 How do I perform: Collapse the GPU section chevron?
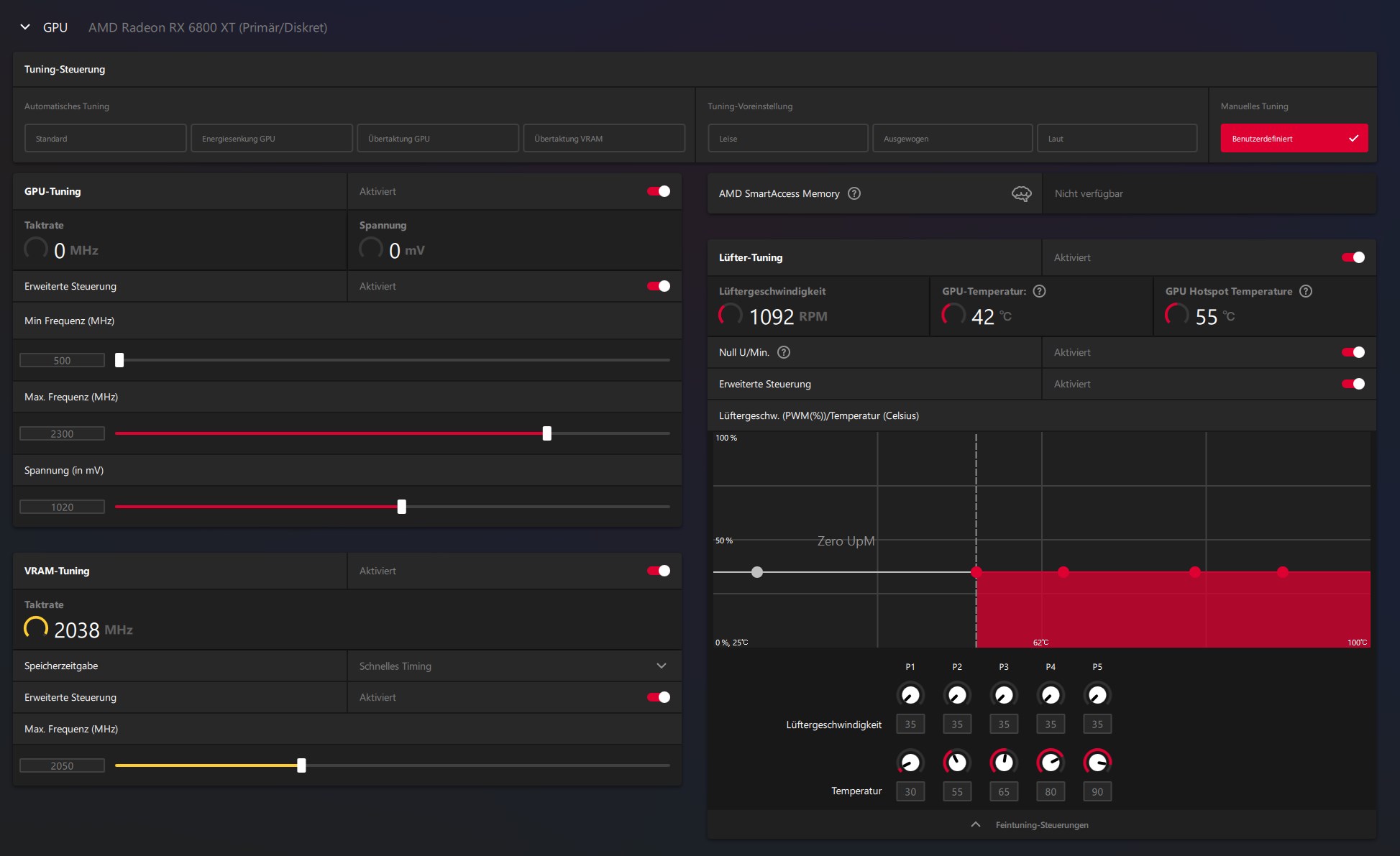pos(25,27)
